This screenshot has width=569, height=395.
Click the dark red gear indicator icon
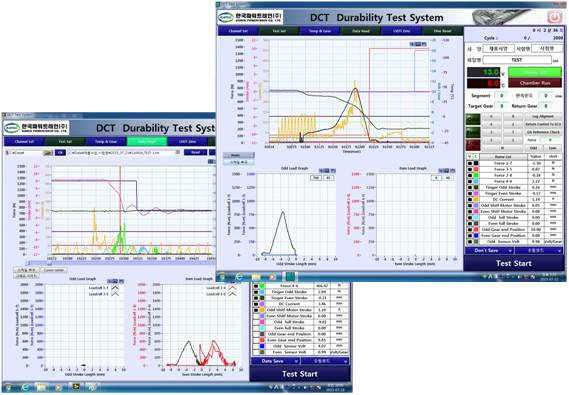click(x=473, y=144)
